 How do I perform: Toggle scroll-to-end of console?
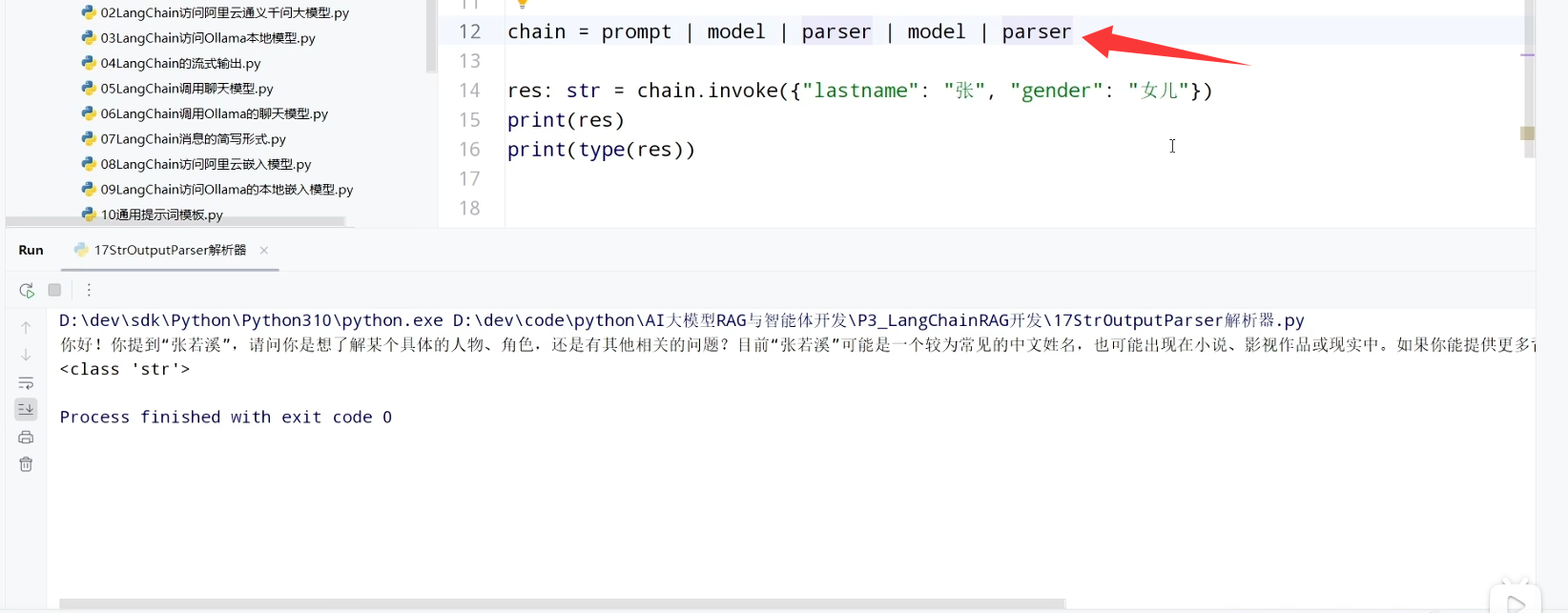[26, 409]
